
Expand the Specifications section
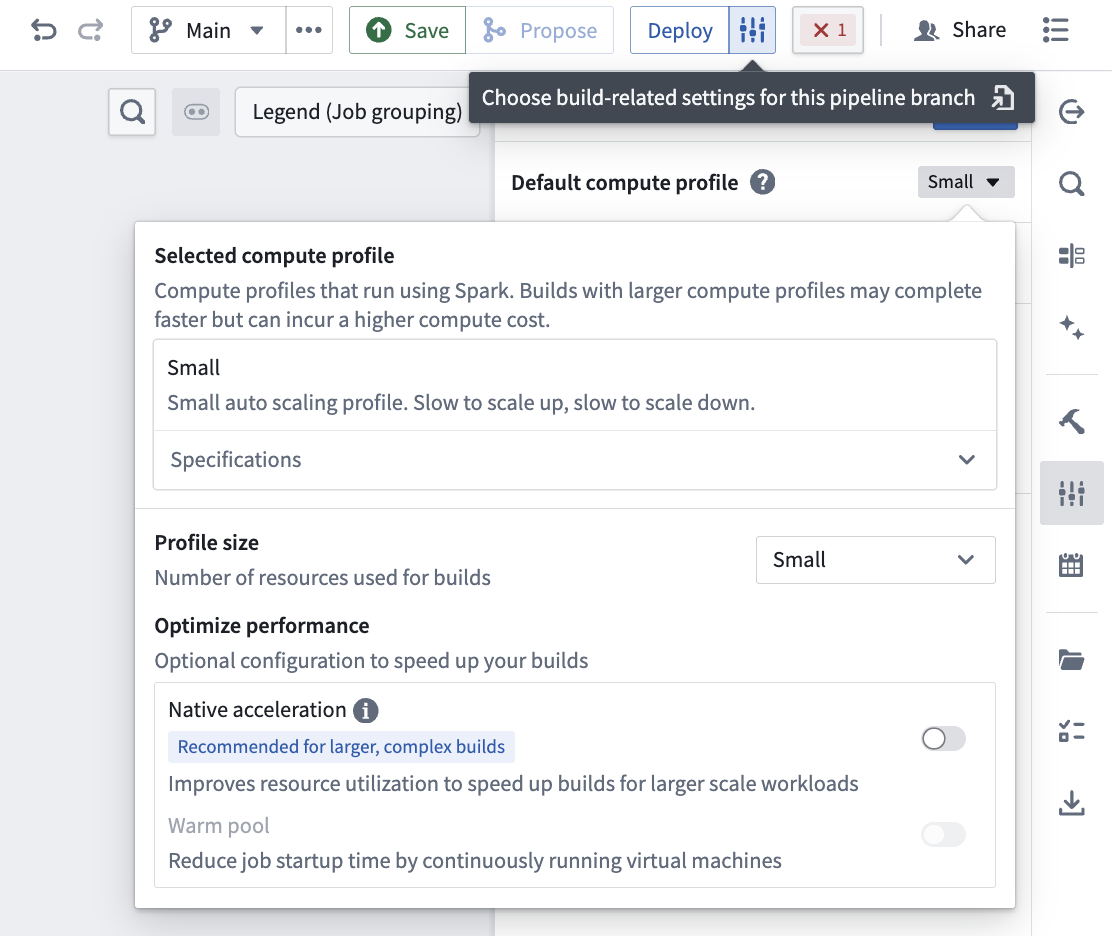tap(575, 460)
